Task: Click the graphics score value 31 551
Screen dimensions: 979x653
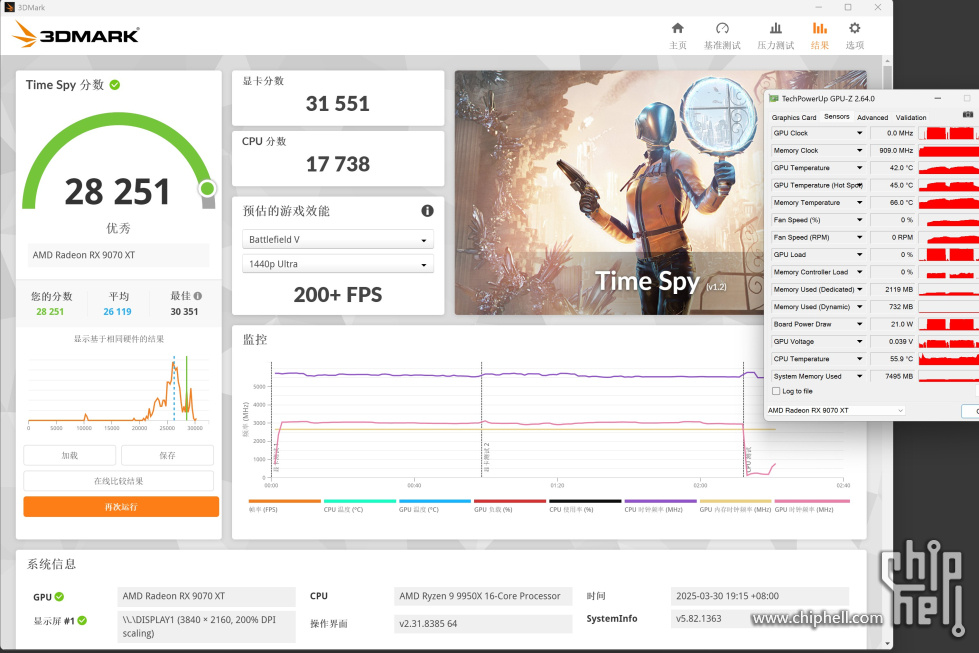Action: 338,104
